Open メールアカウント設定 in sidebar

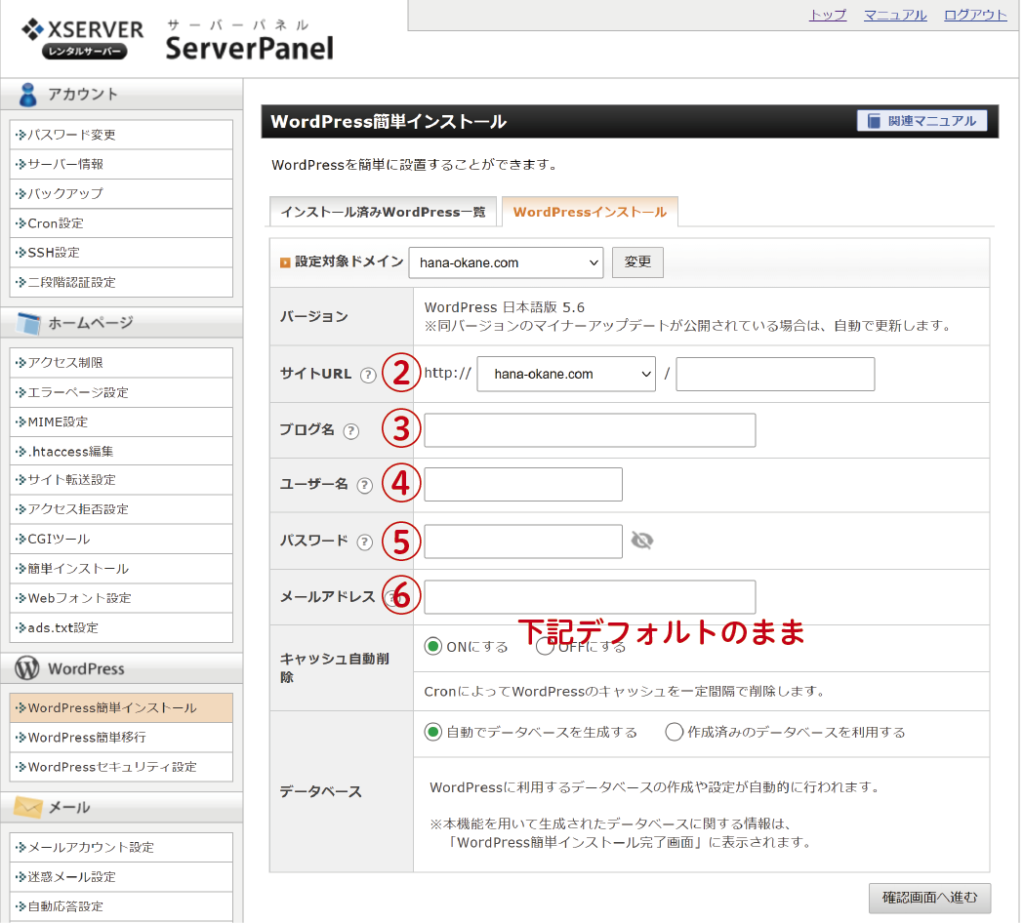coord(121,847)
